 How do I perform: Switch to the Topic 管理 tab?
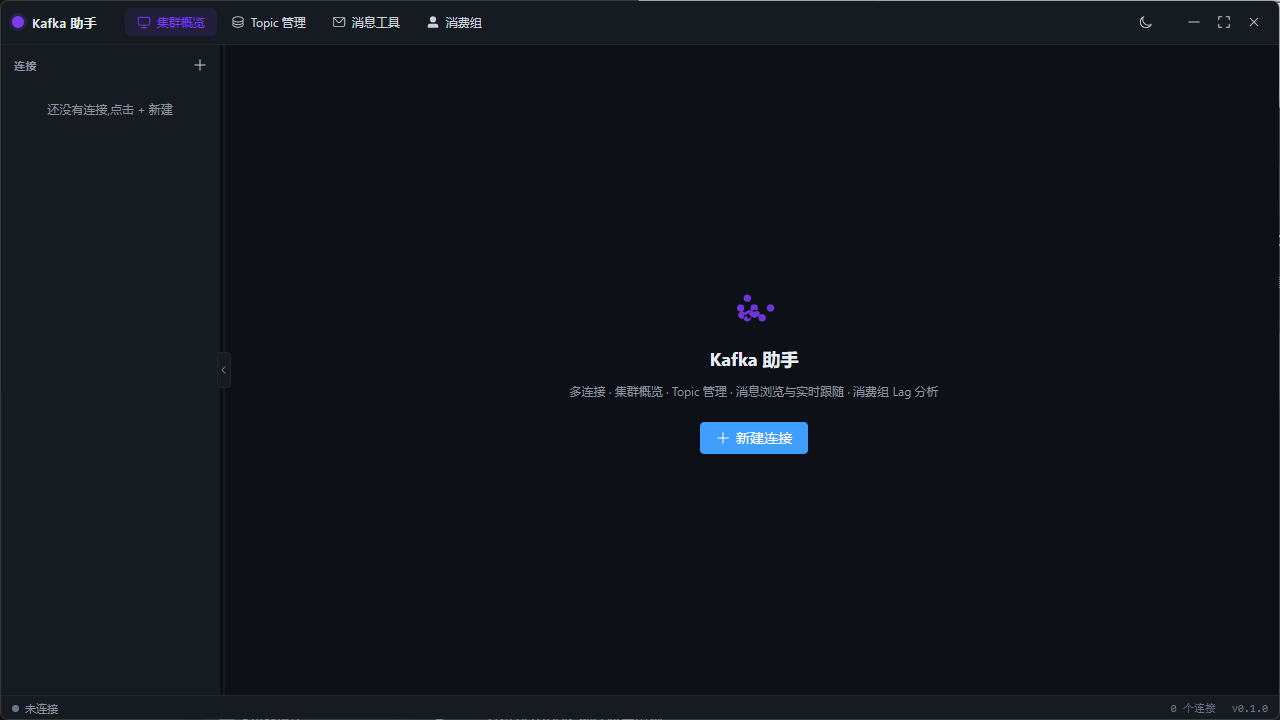(269, 22)
